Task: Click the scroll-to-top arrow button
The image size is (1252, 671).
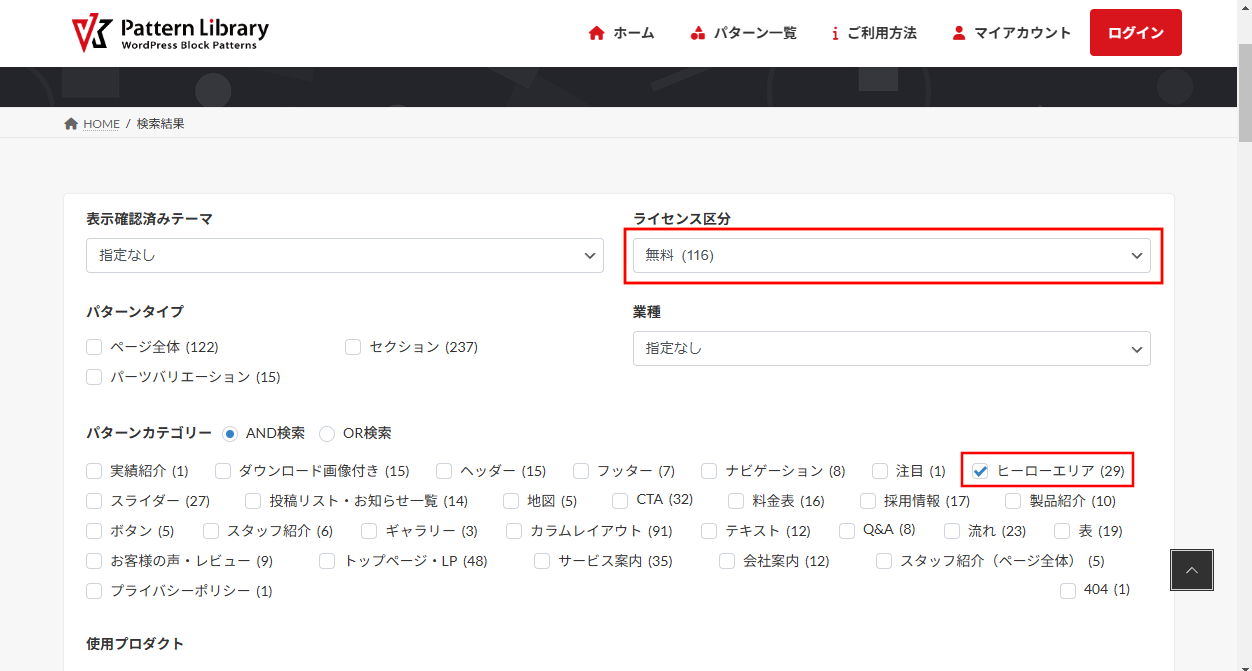Action: tap(1191, 570)
